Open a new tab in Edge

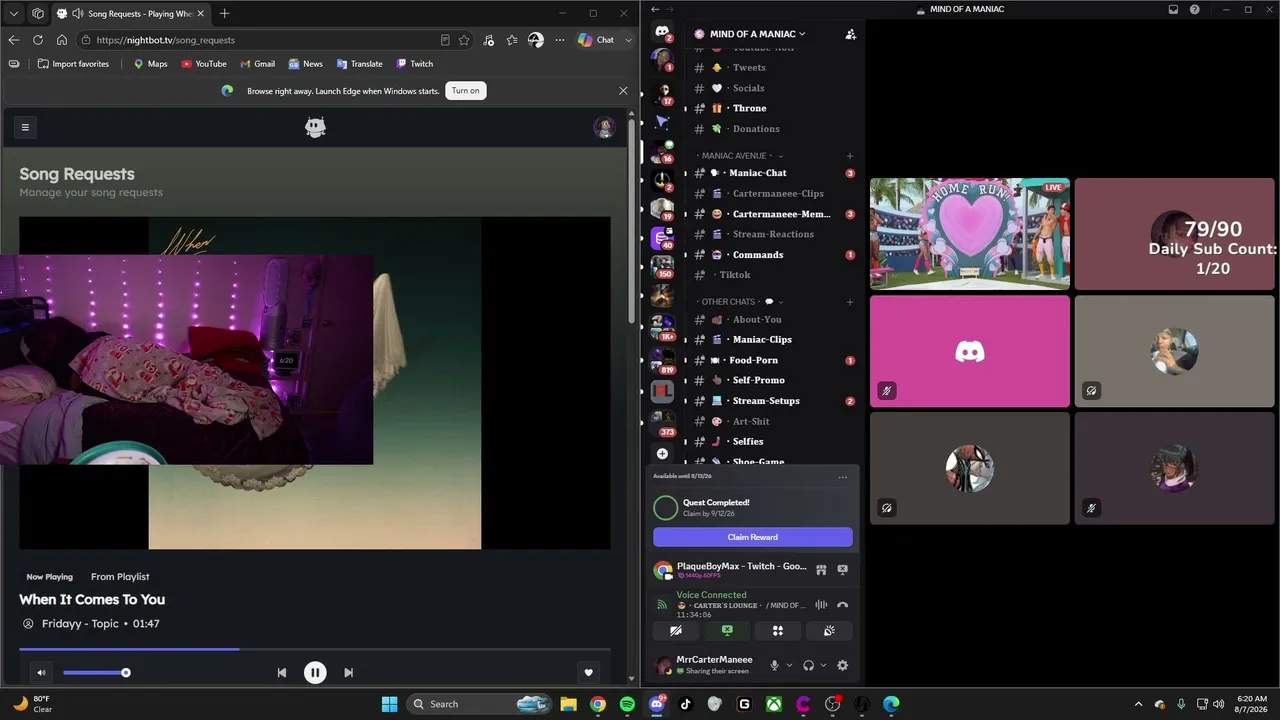[224, 13]
